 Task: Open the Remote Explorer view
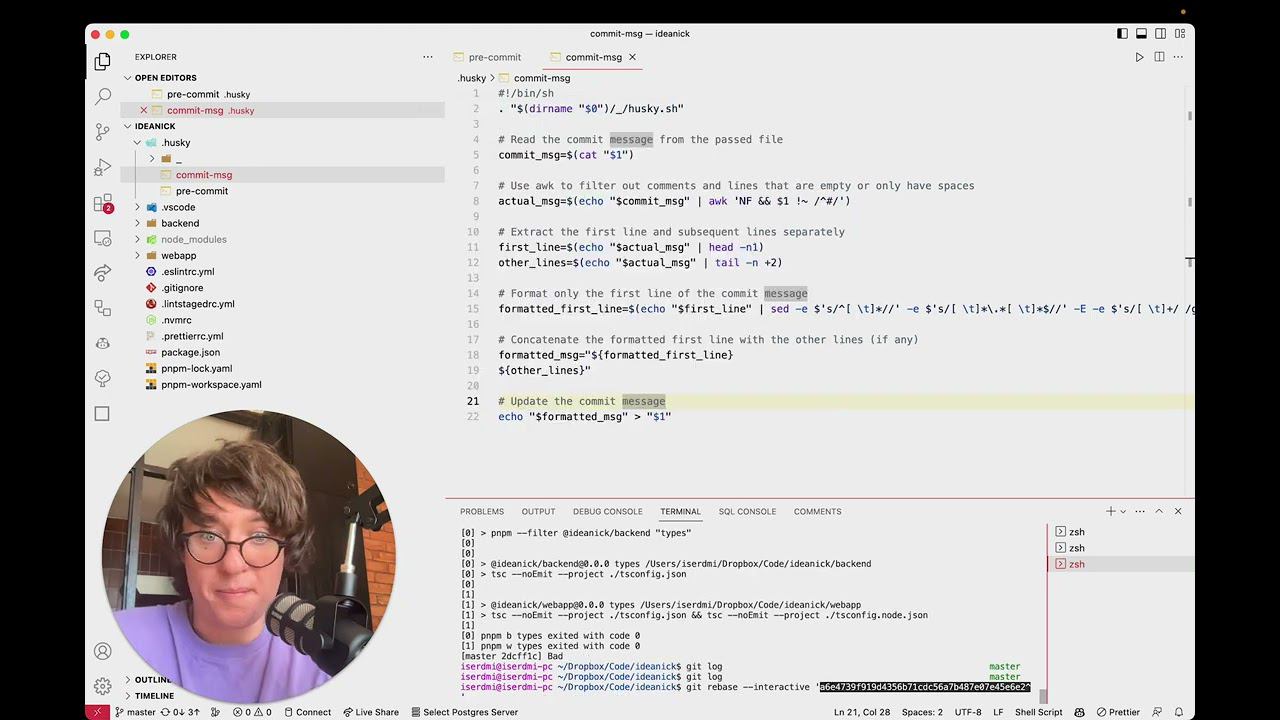tap(102, 238)
